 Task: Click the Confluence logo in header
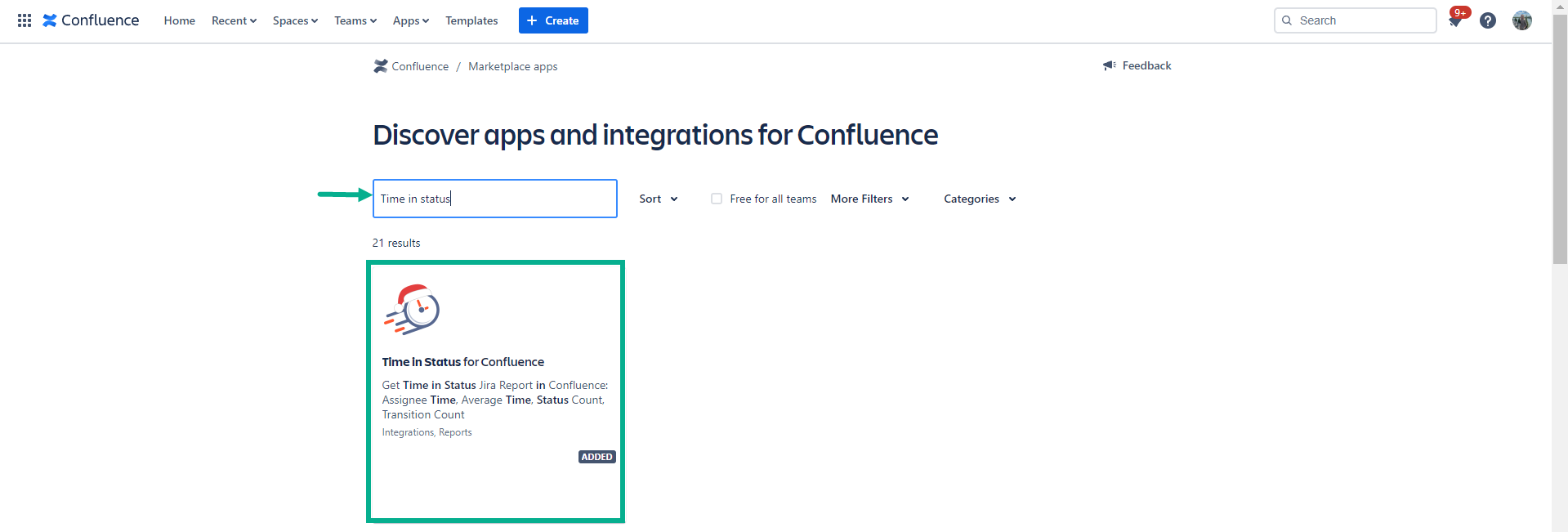(91, 20)
